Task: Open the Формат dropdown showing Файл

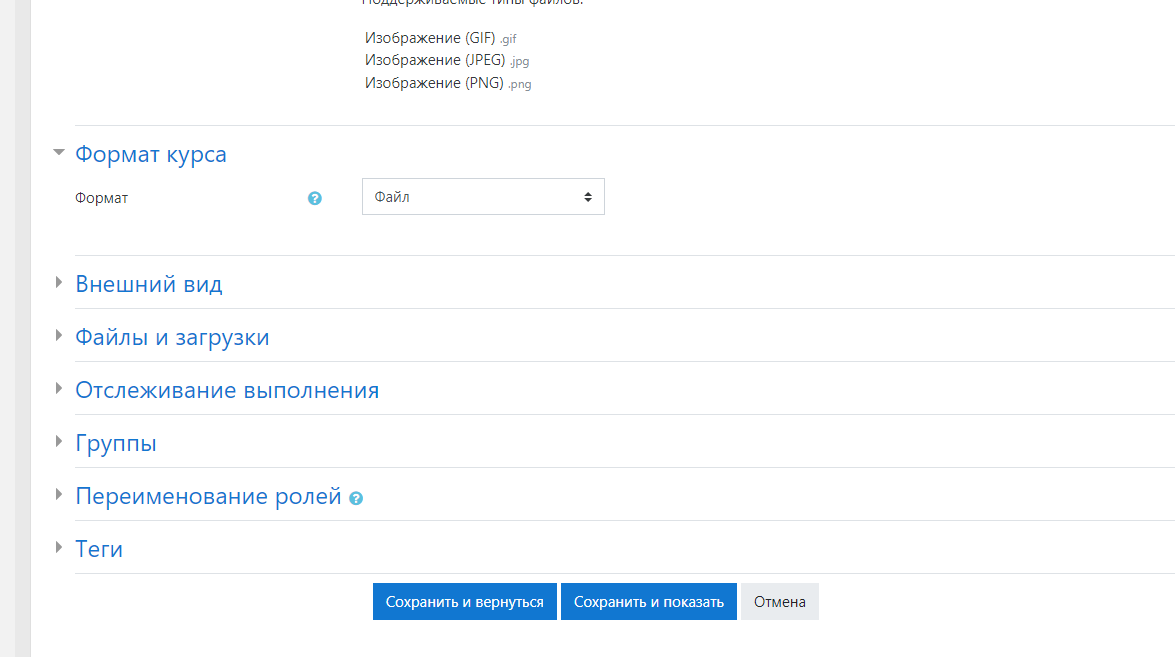Action: pos(483,197)
